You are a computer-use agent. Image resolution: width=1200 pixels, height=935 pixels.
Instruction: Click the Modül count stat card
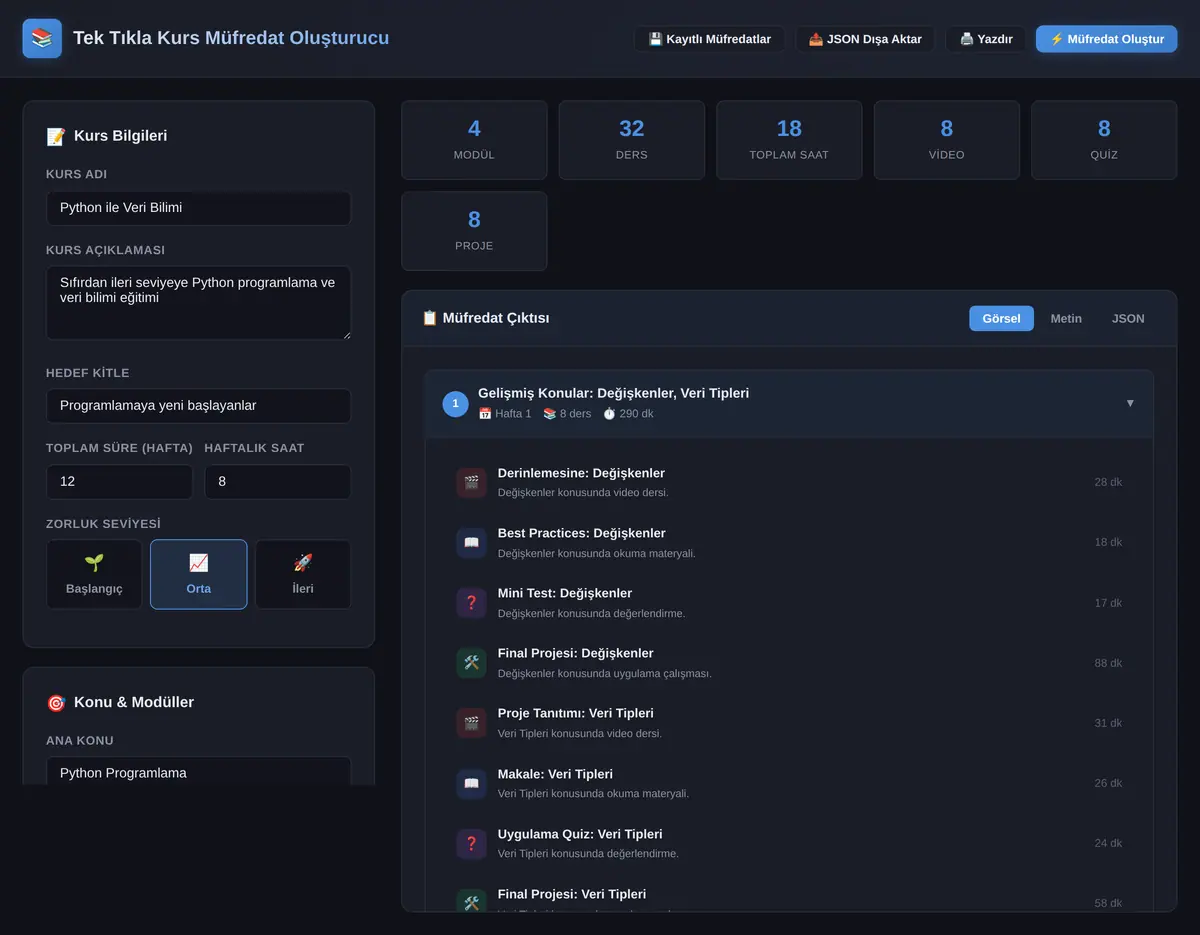point(474,140)
